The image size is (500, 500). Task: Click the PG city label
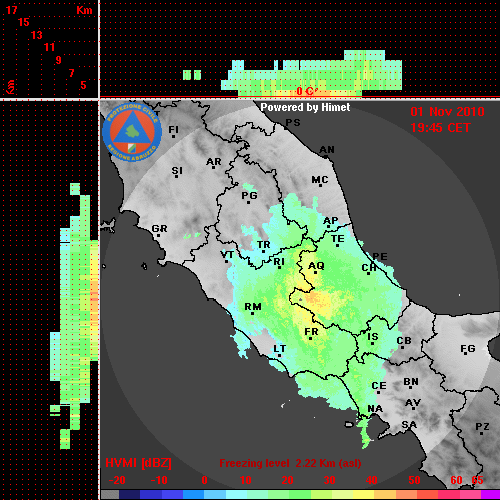click(250, 195)
